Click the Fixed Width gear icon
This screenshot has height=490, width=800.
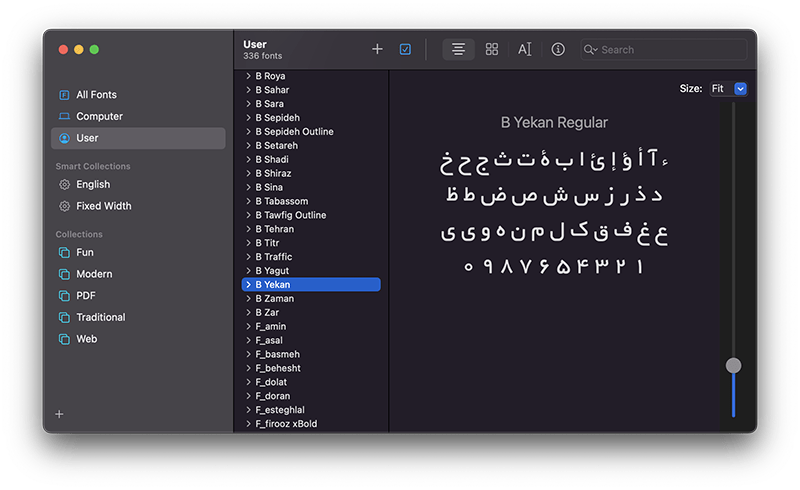(64, 206)
